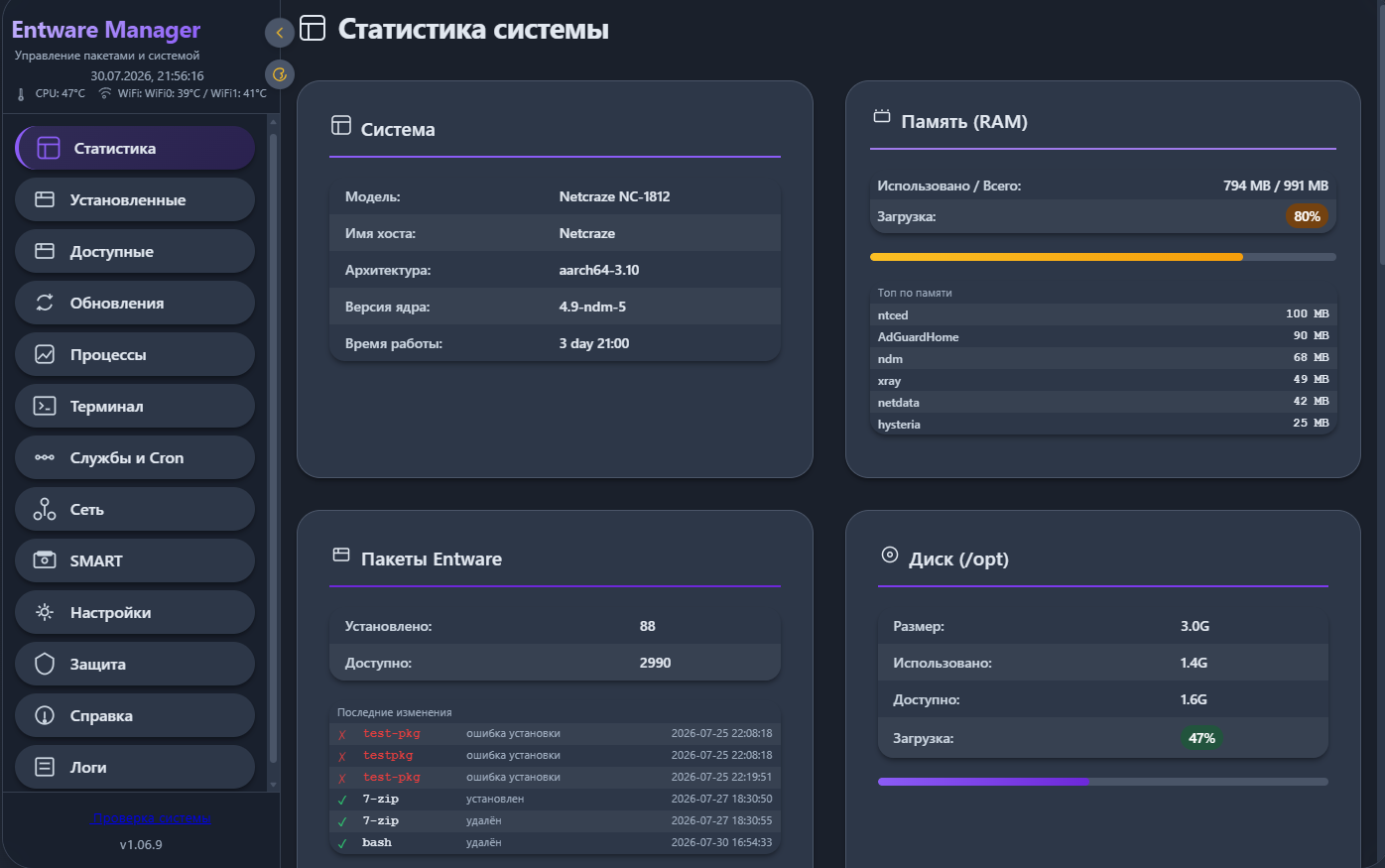Click the Обновления refresh arrows icon

pyautogui.click(x=45, y=303)
